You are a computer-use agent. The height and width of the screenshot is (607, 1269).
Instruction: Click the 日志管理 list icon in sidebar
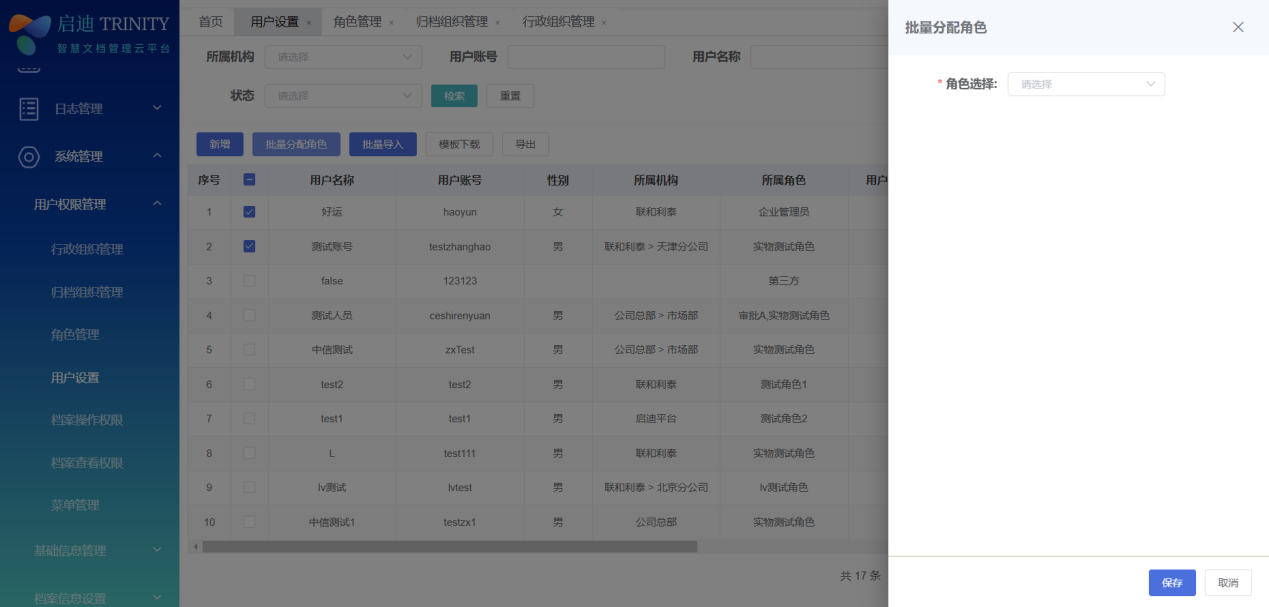point(29,109)
